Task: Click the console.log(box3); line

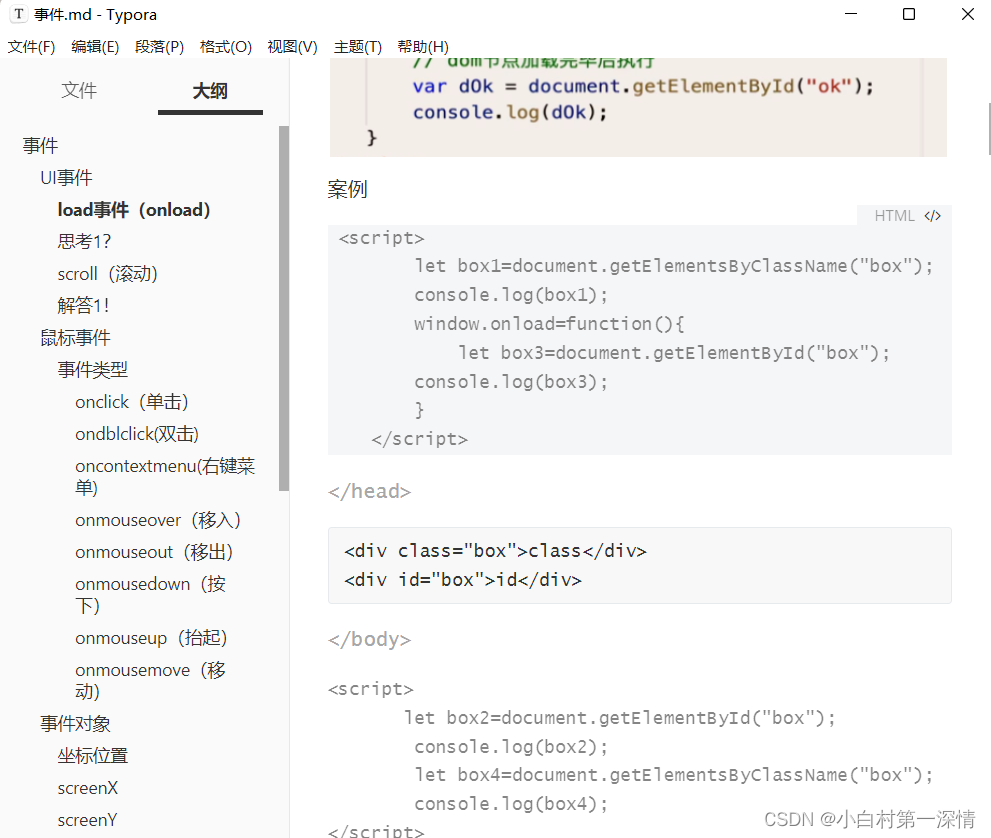Action: pyautogui.click(x=511, y=382)
